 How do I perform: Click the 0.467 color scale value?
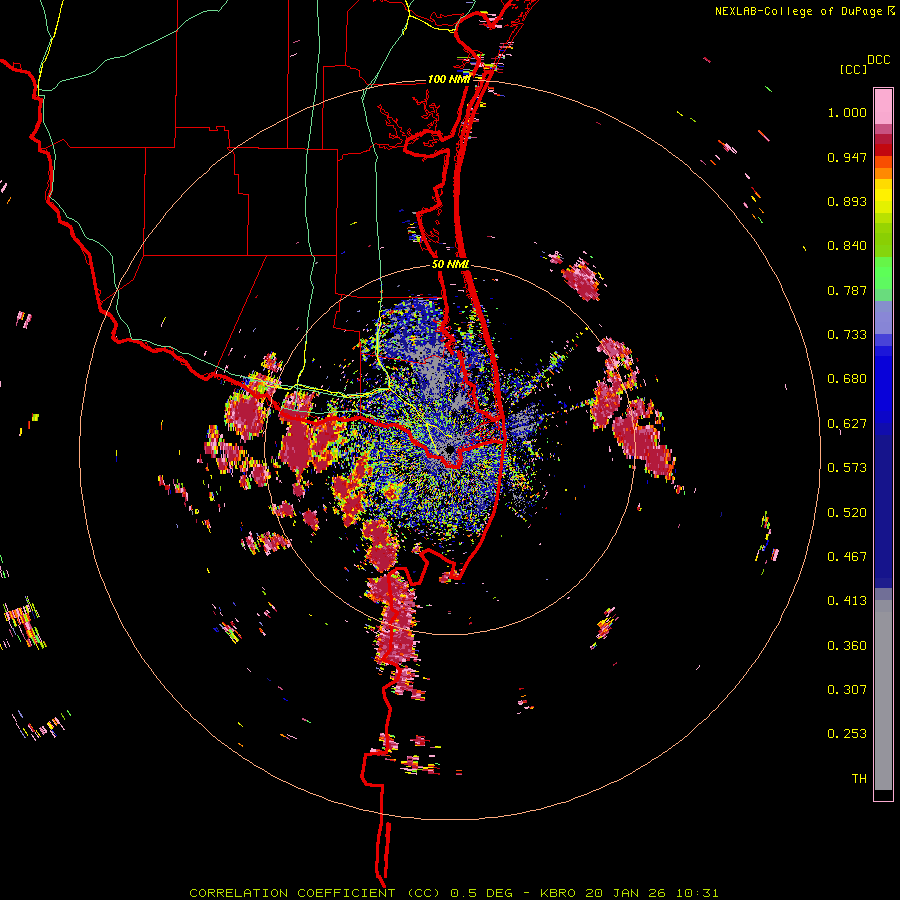[847, 557]
